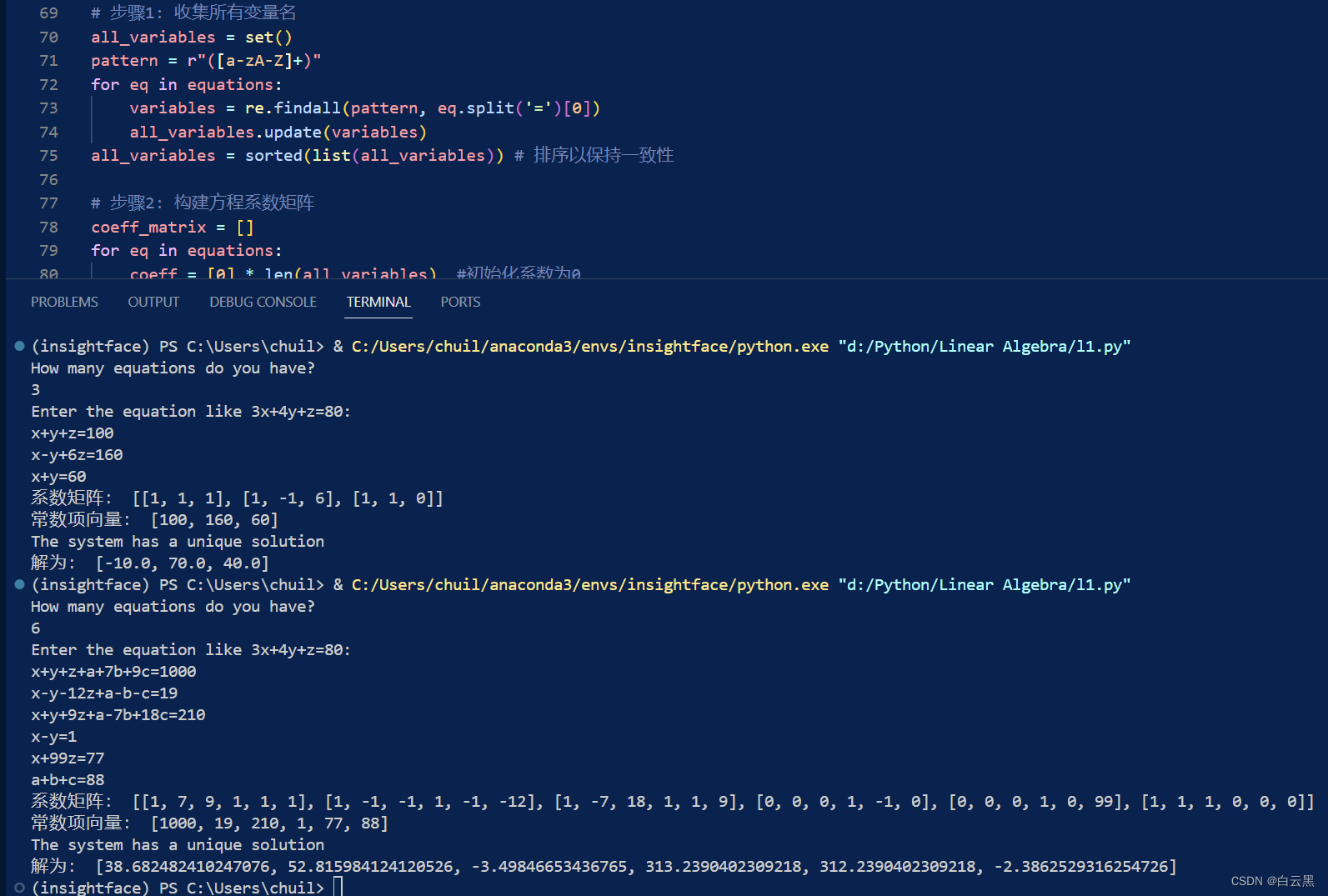Click the equation 'x-y-12z+a-b-c=19'
The height and width of the screenshot is (896, 1328).
point(104,693)
